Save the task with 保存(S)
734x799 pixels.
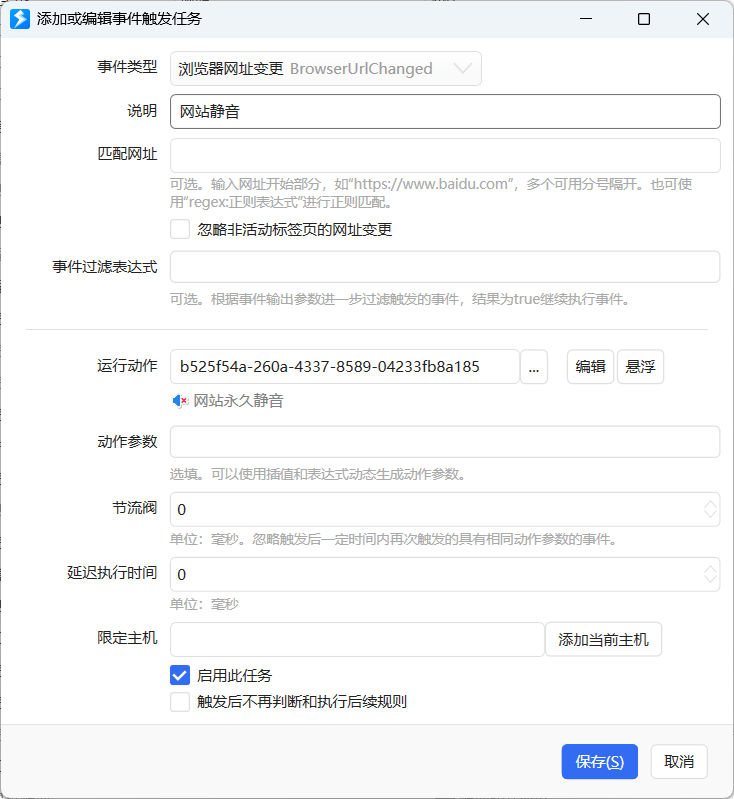point(600,761)
